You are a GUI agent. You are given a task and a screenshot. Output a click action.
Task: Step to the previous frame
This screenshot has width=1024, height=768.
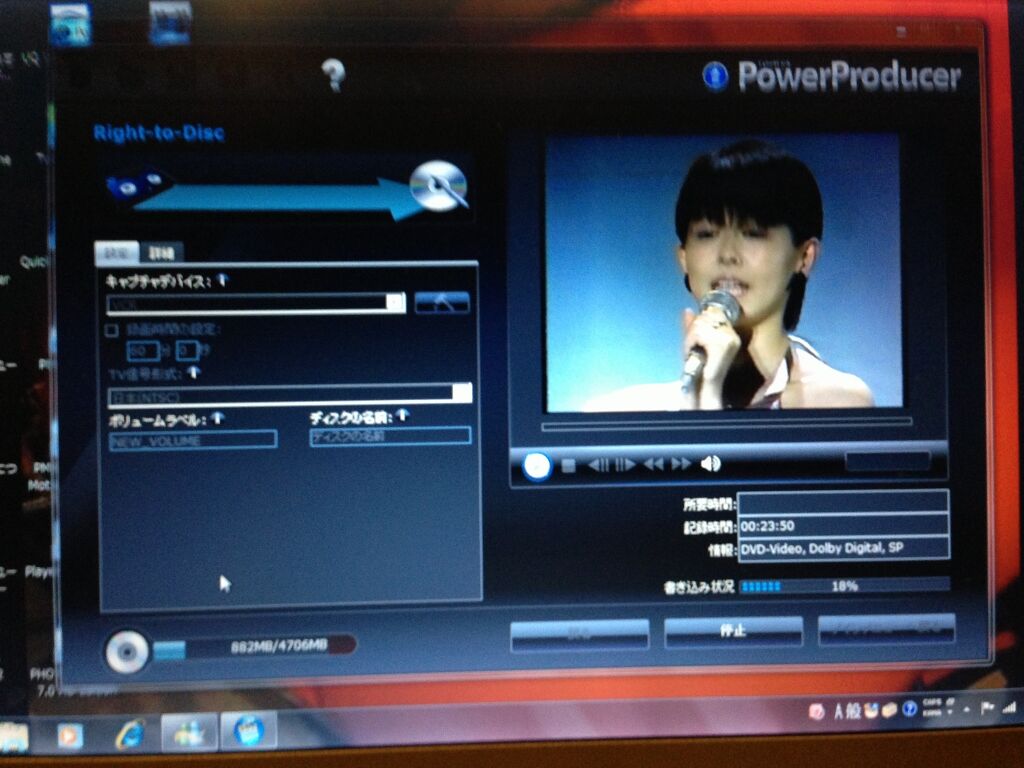tap(598, 464)
